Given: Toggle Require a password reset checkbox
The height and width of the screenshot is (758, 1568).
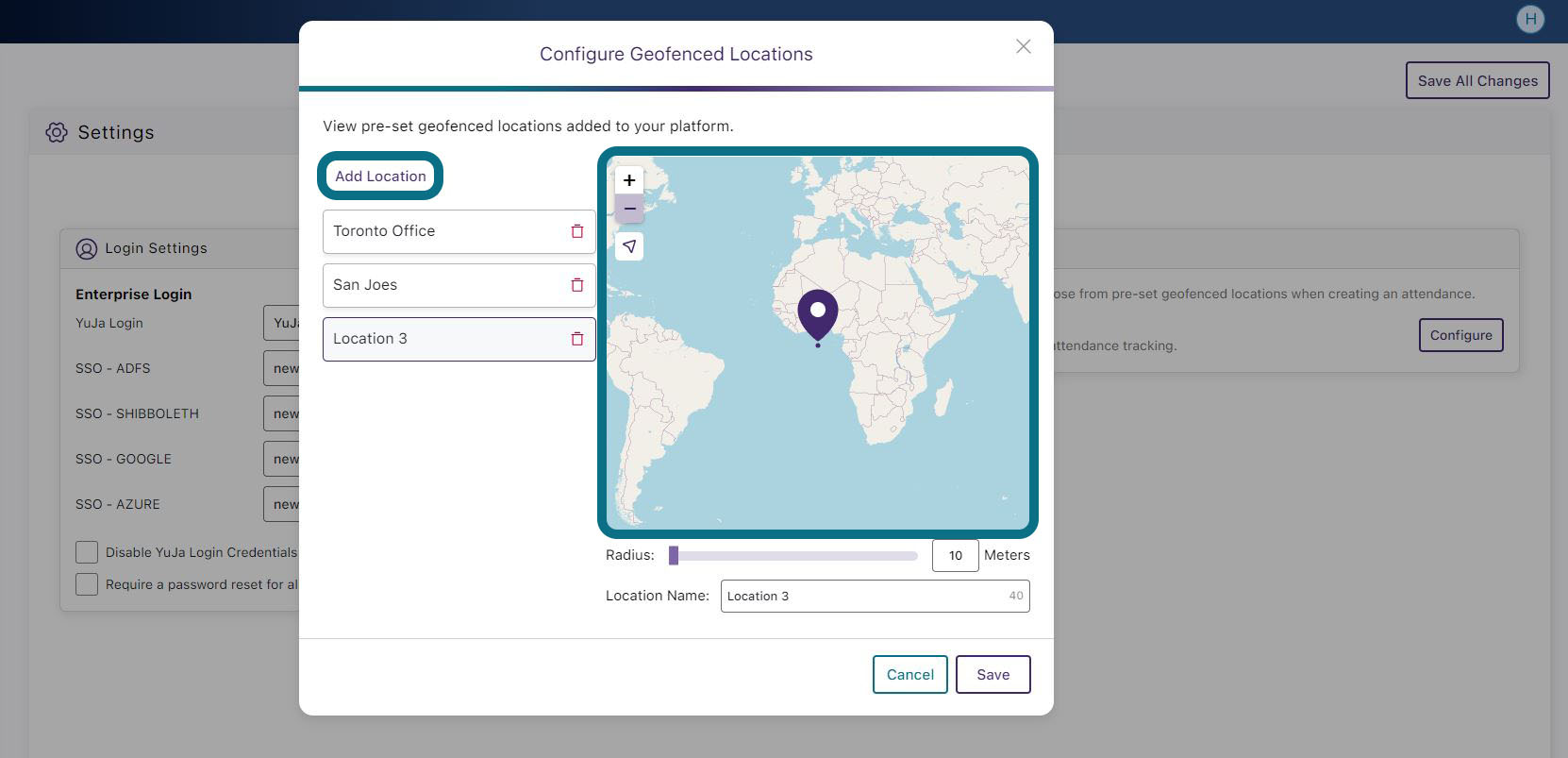Looking at the screenshot, I should click(x=87, y=584).
